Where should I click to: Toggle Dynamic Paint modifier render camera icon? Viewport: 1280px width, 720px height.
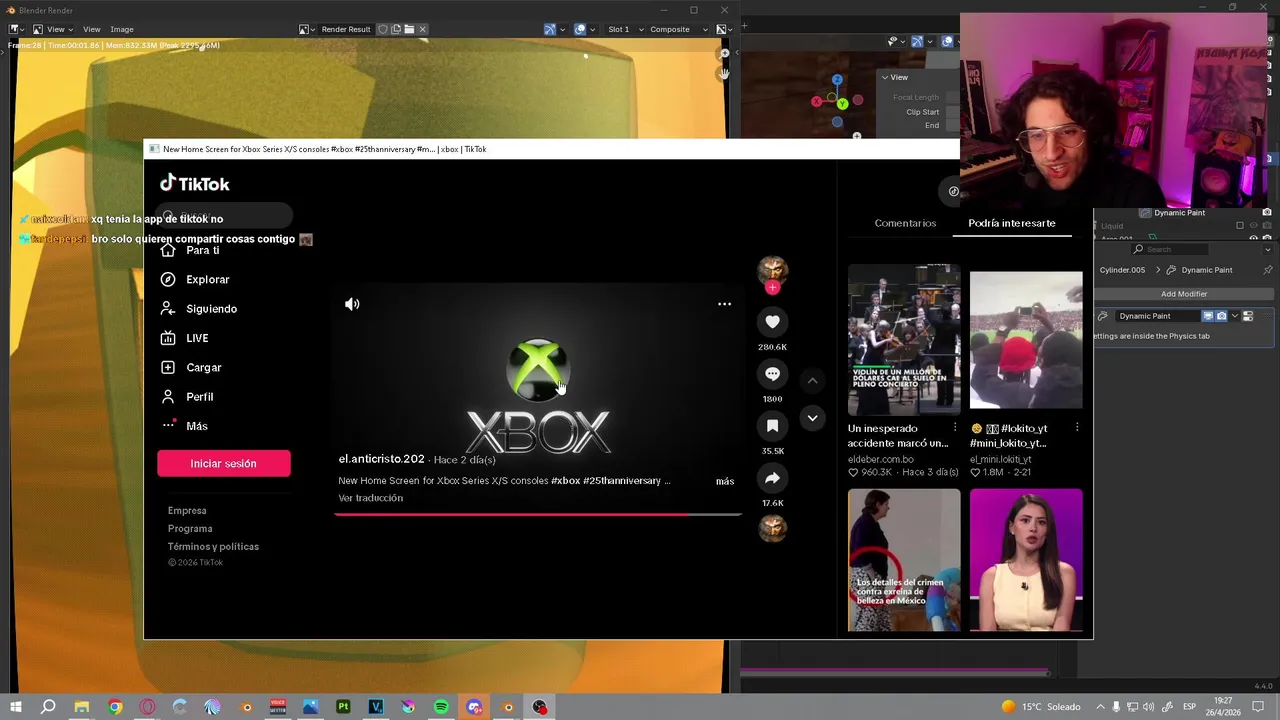1221,316
